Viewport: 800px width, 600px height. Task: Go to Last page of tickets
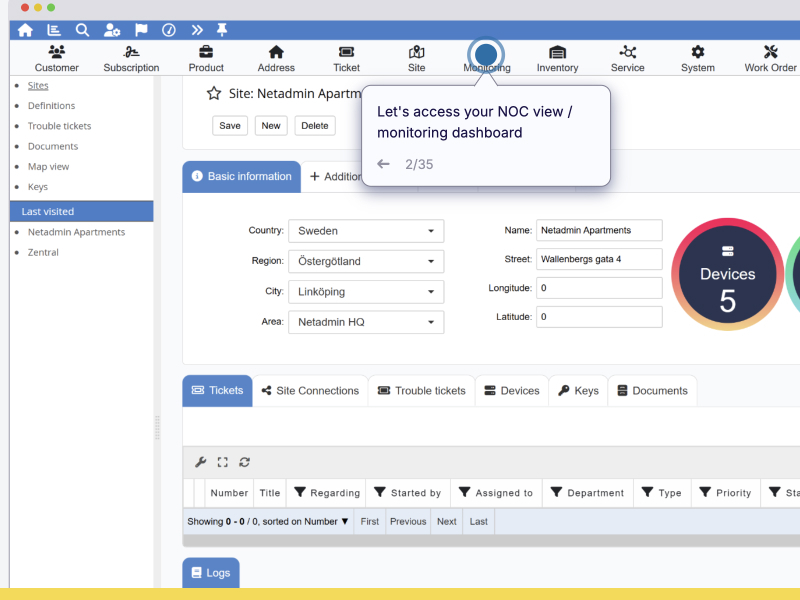[479, 521]
